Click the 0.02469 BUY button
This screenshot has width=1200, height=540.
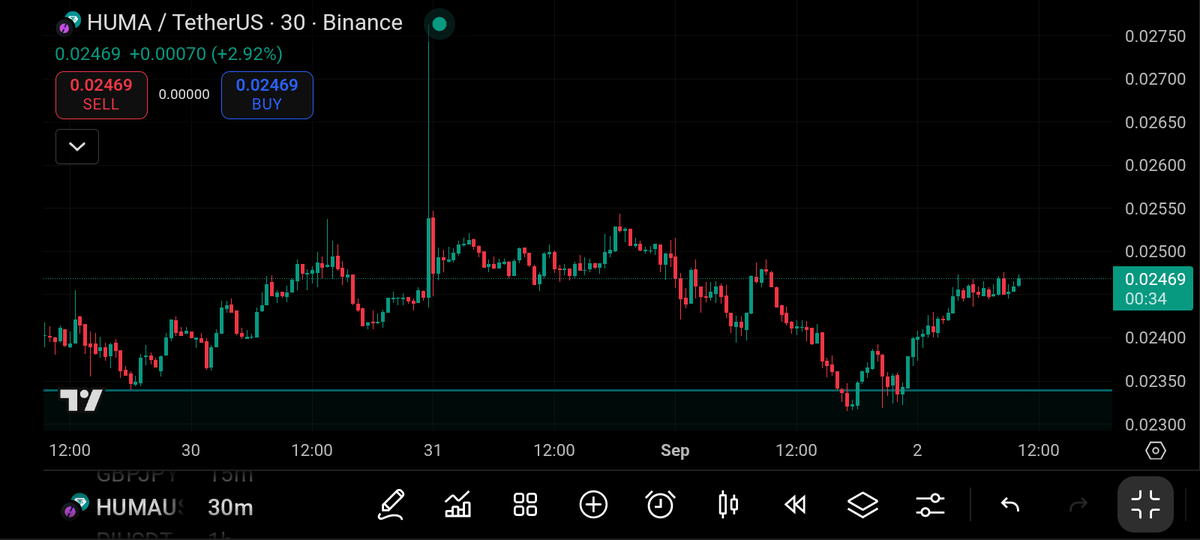[267, 95]
